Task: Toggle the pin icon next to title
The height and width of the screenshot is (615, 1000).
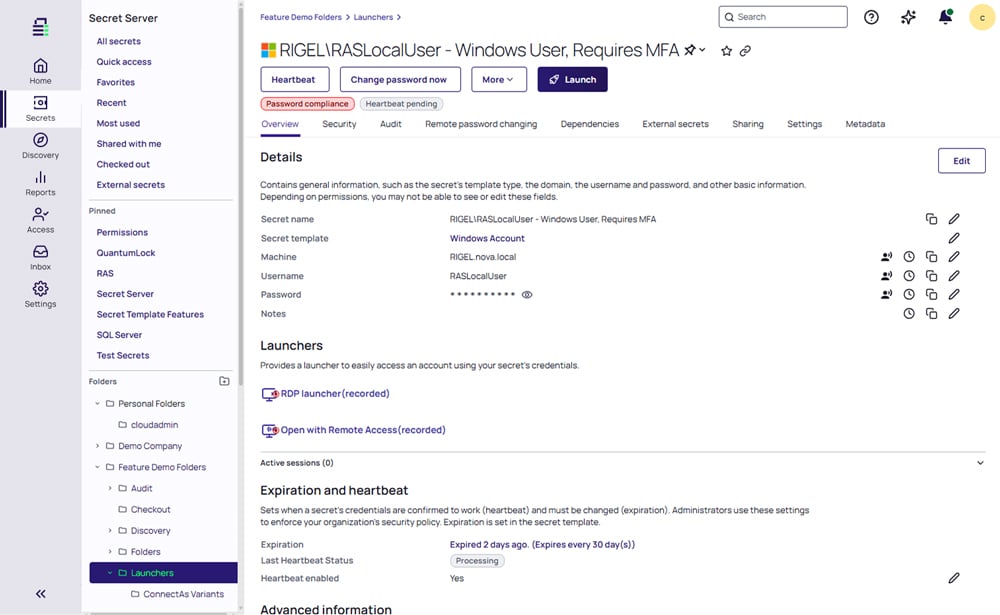Action: [690, 50]
